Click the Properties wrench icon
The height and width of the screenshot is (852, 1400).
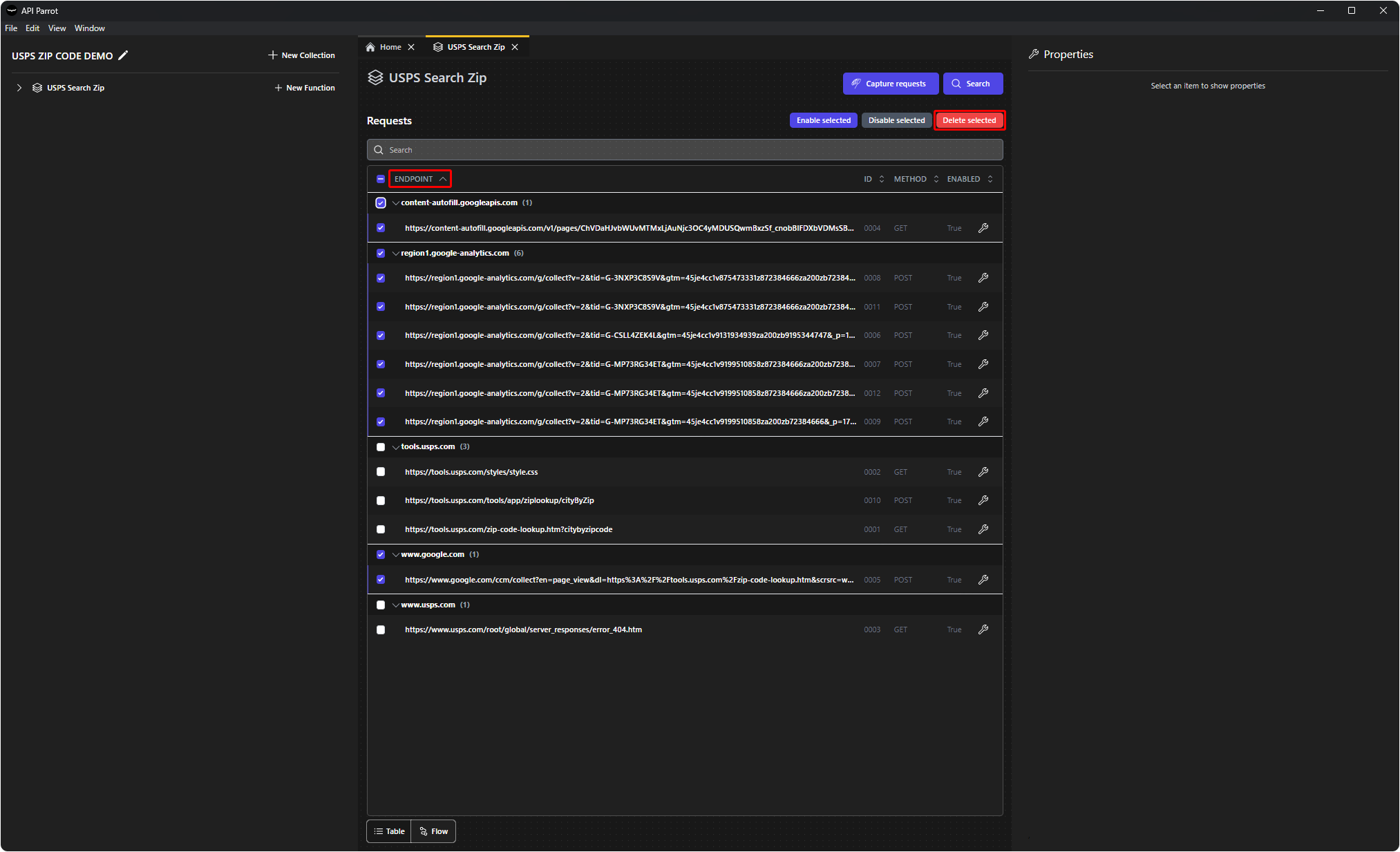[x=1034, y=54]
